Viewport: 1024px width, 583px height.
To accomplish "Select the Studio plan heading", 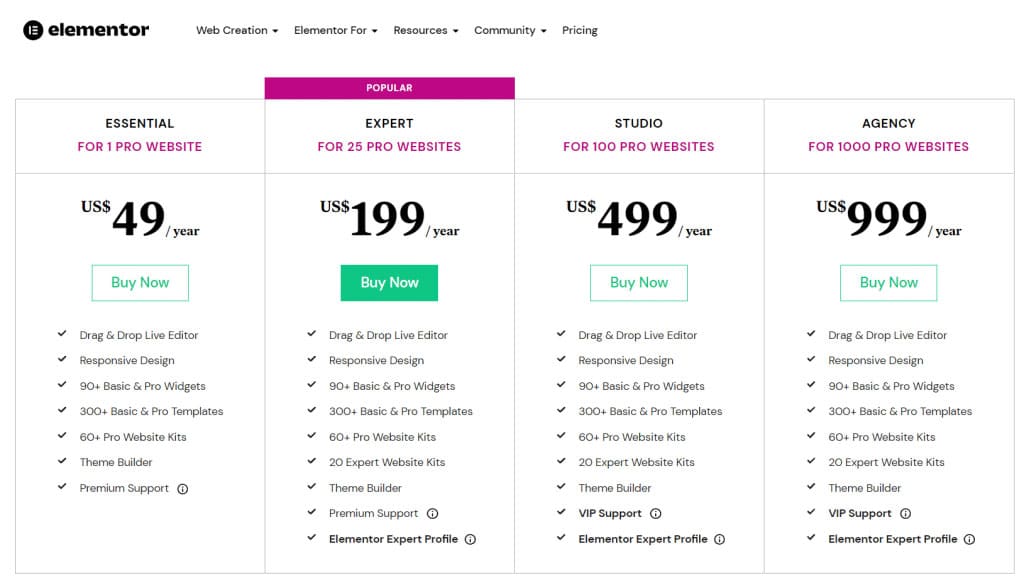I will (639, 123).
